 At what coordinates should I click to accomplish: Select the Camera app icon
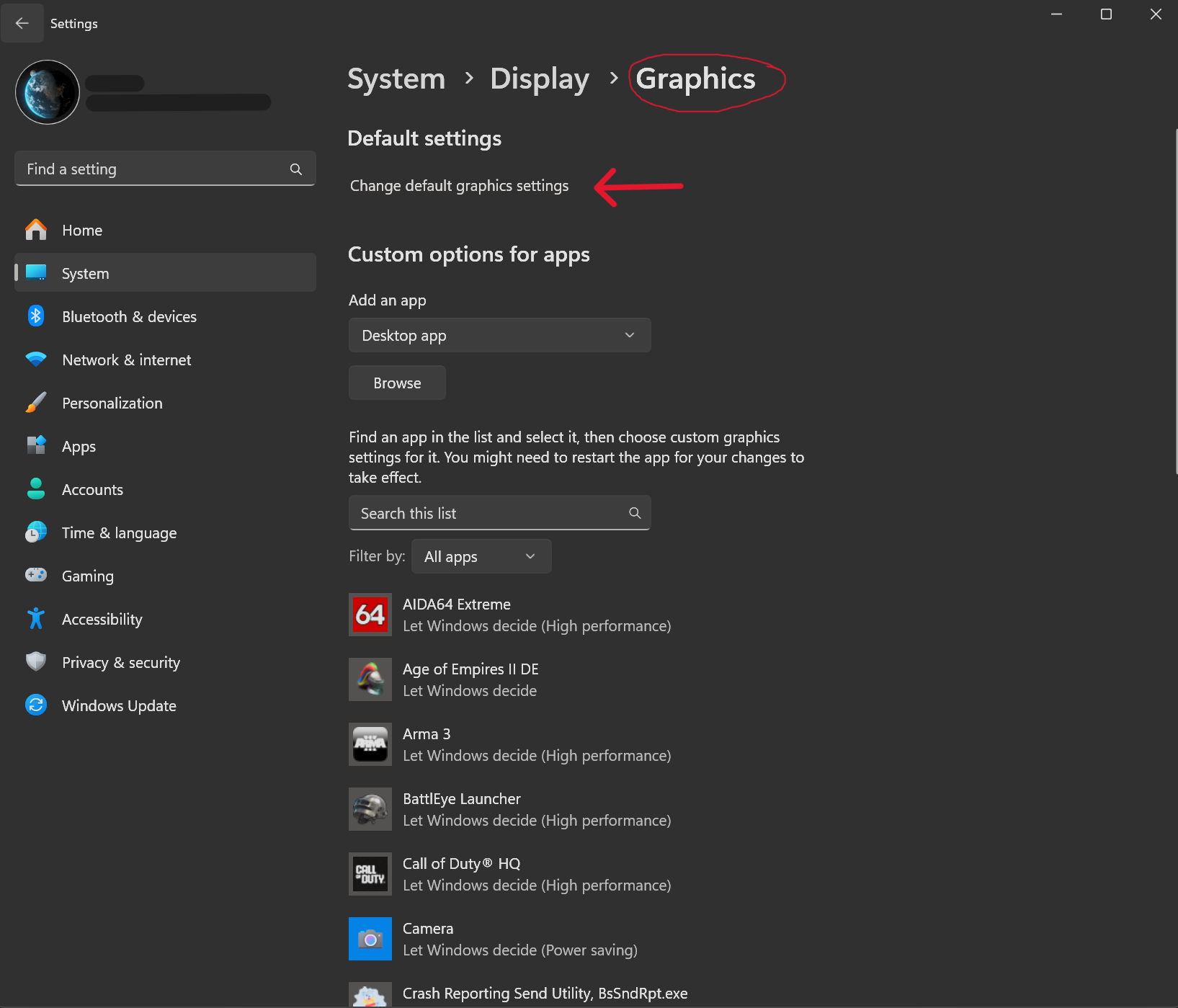pyautogui.click(x=370, y=939)
